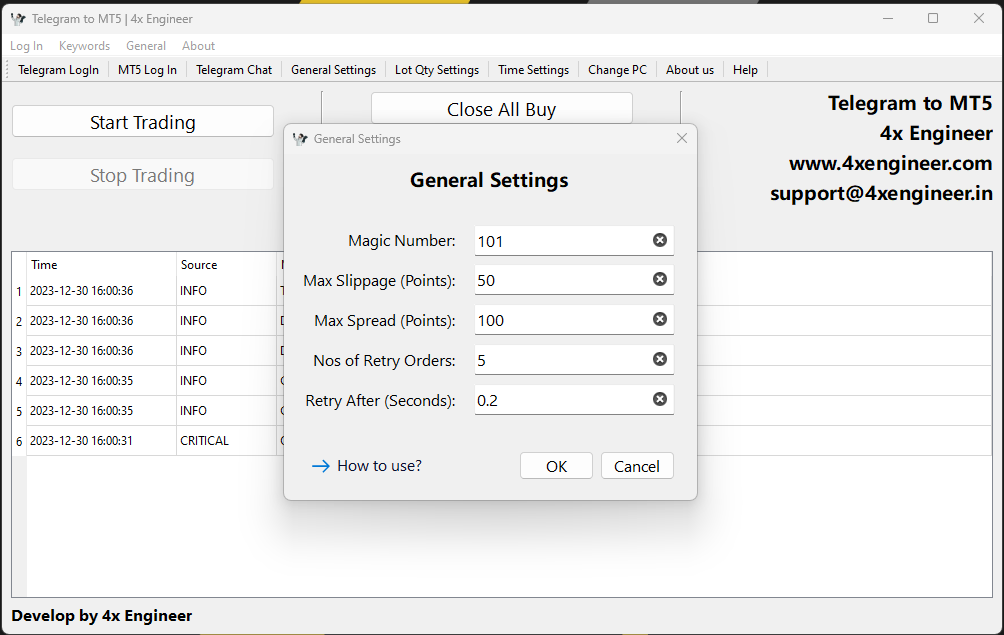The image size is (1004, 635).
Task: Open Telegram Chat settings
Action: point(234,70)
